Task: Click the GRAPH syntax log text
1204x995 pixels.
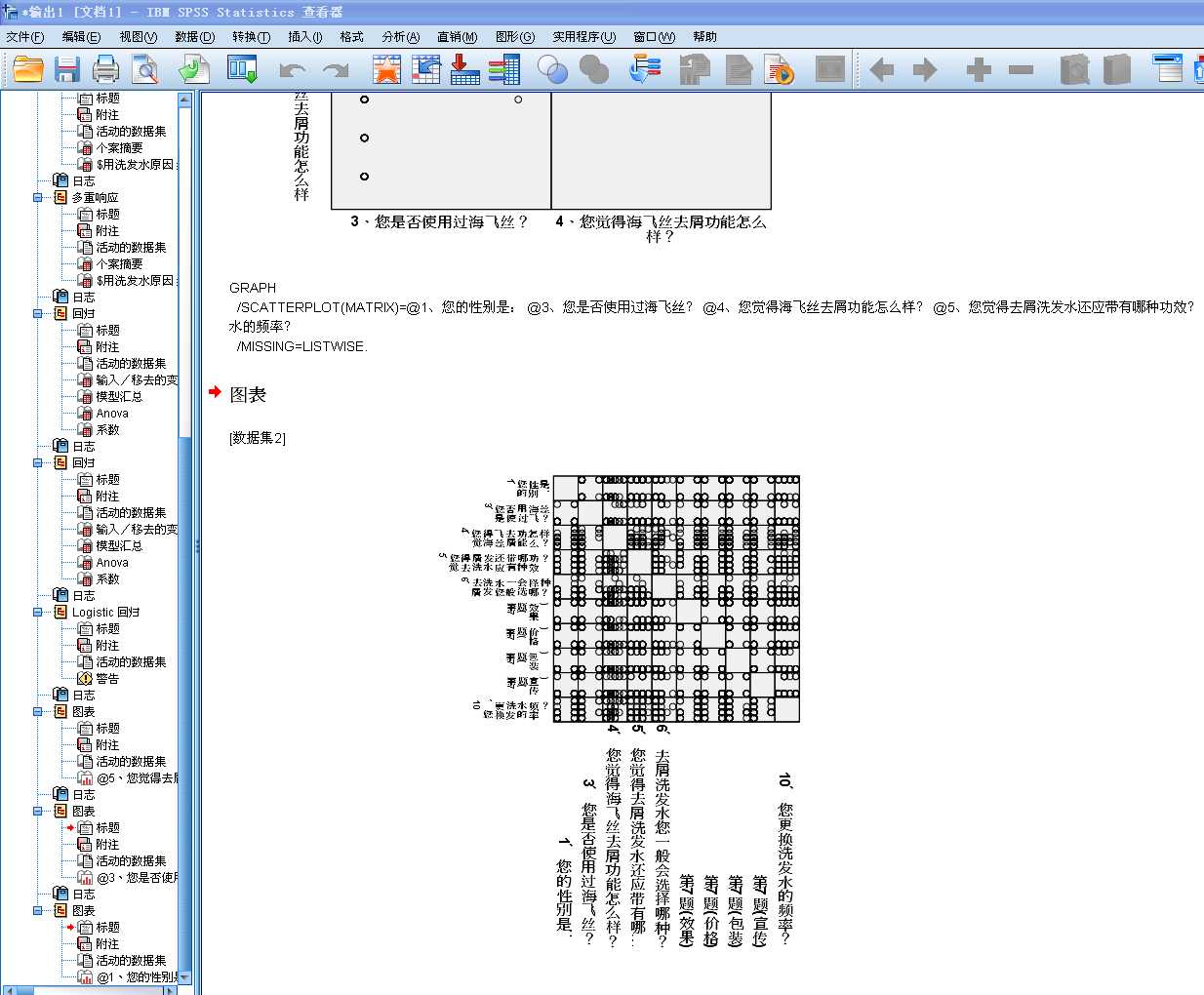Action: [253, 288]
